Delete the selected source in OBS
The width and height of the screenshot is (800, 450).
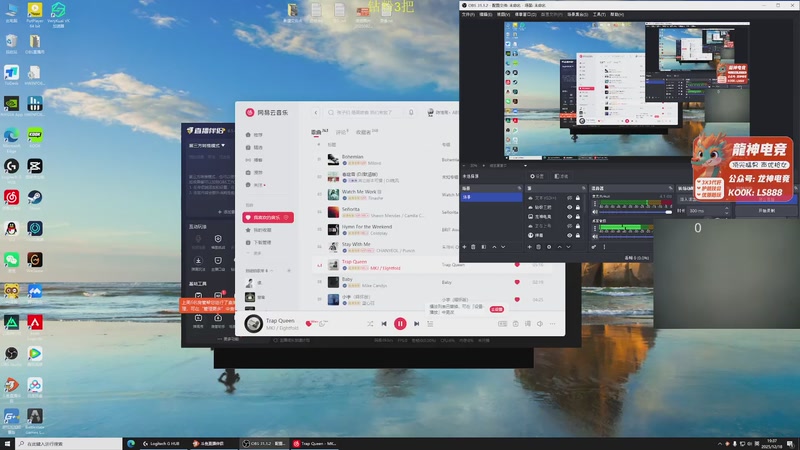click(538, 247)
